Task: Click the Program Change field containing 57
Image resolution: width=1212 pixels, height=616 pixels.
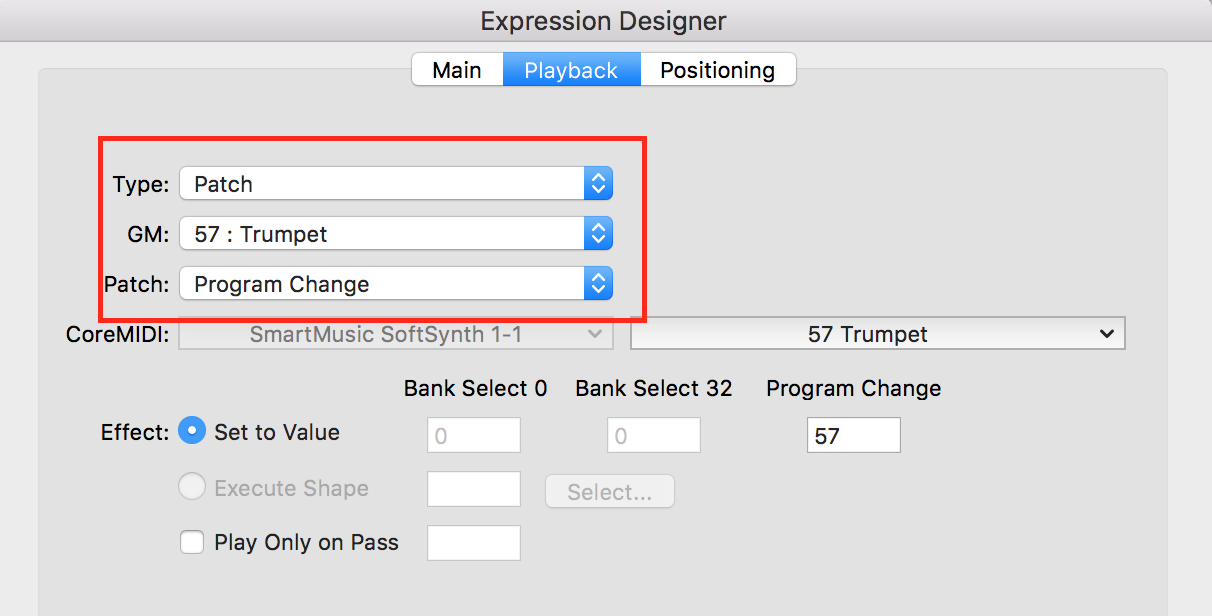Action: click(853, 435)
